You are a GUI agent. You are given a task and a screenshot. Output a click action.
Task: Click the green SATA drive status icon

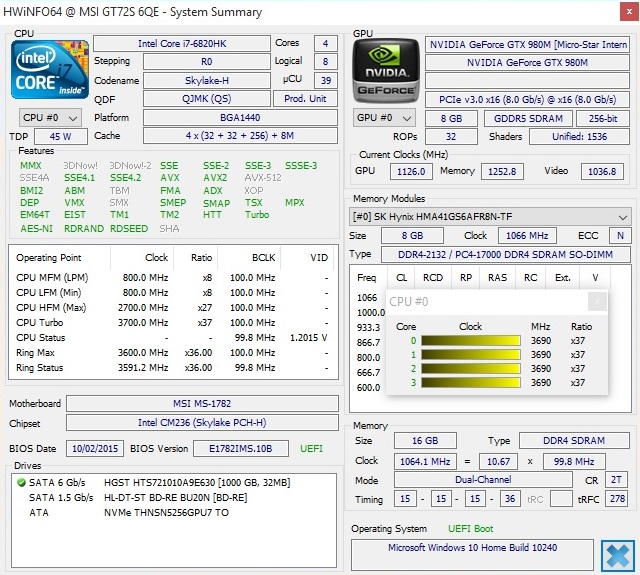coord(21,483)
